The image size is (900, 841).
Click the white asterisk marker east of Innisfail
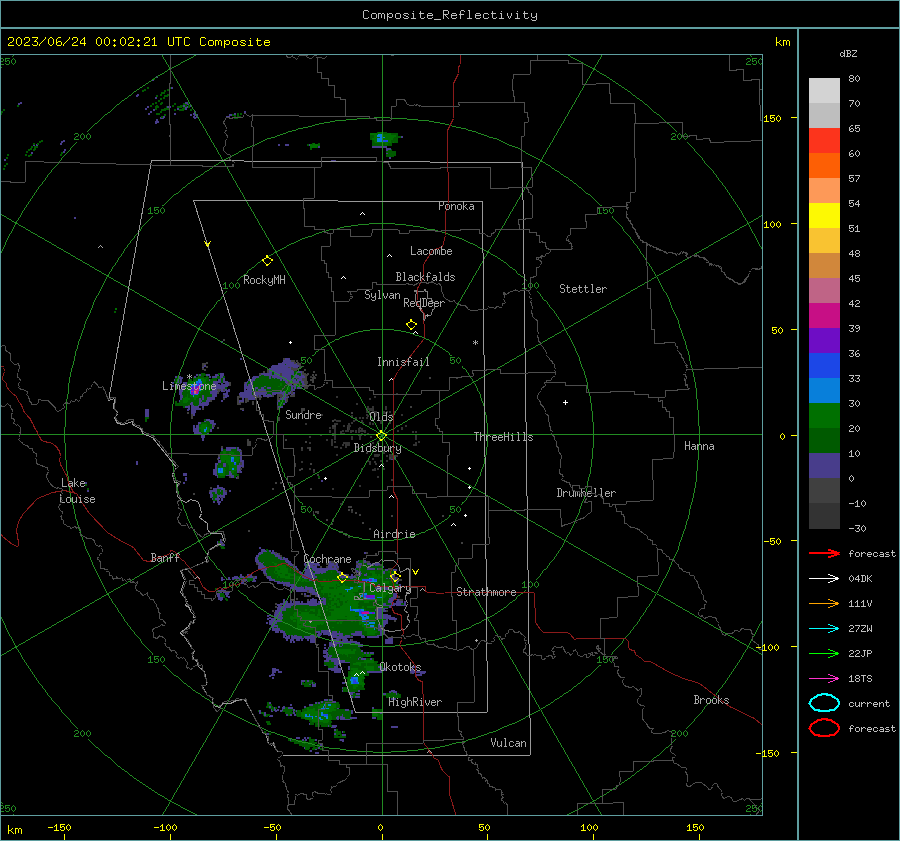coord(475,343)
